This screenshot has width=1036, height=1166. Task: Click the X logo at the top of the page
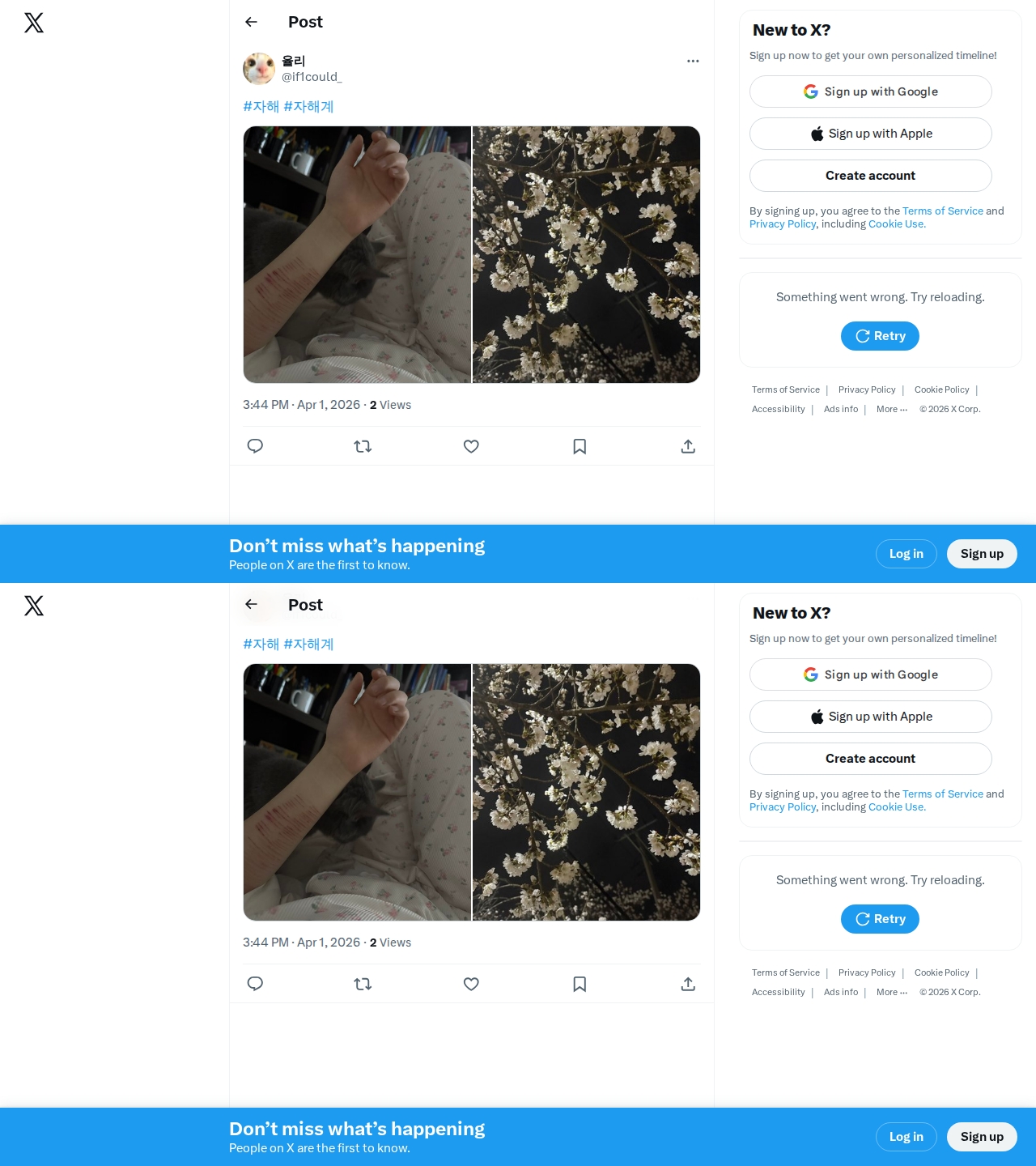(x=34, y=23)
